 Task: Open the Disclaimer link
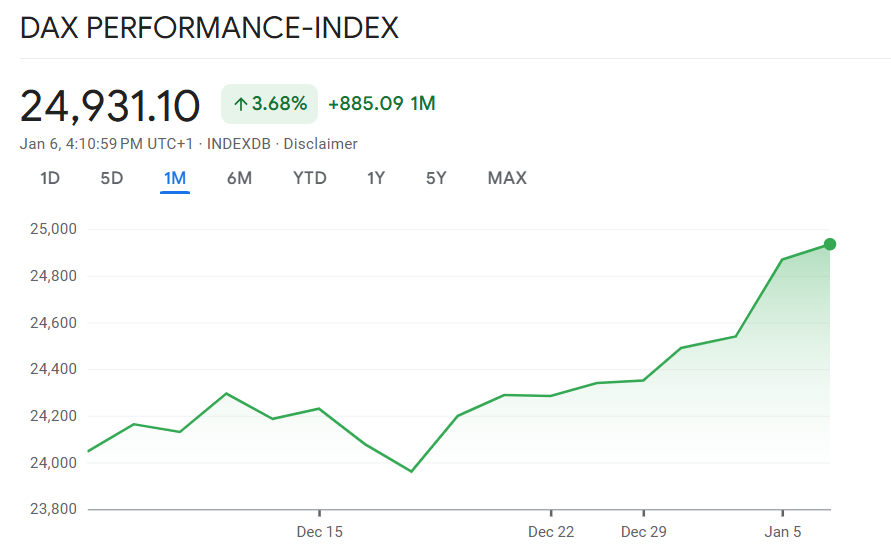point(320,144)
